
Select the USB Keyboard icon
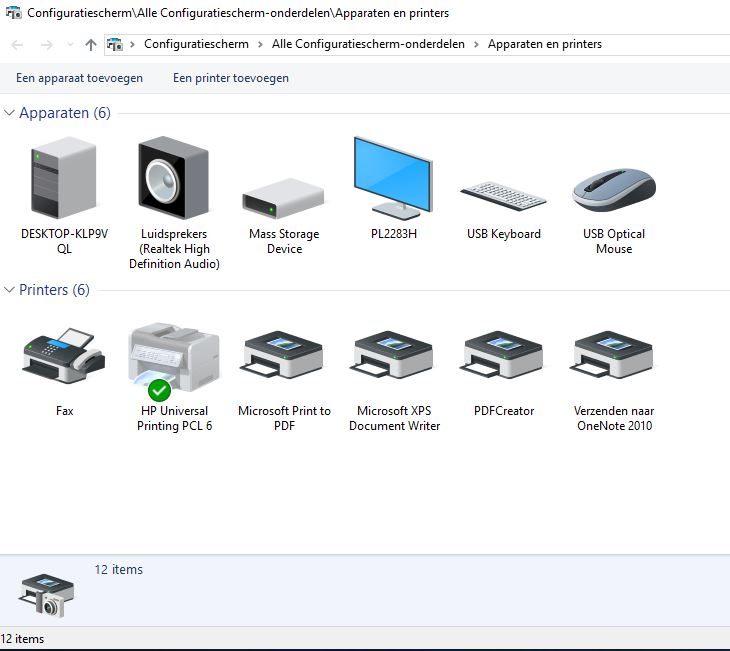503,196
